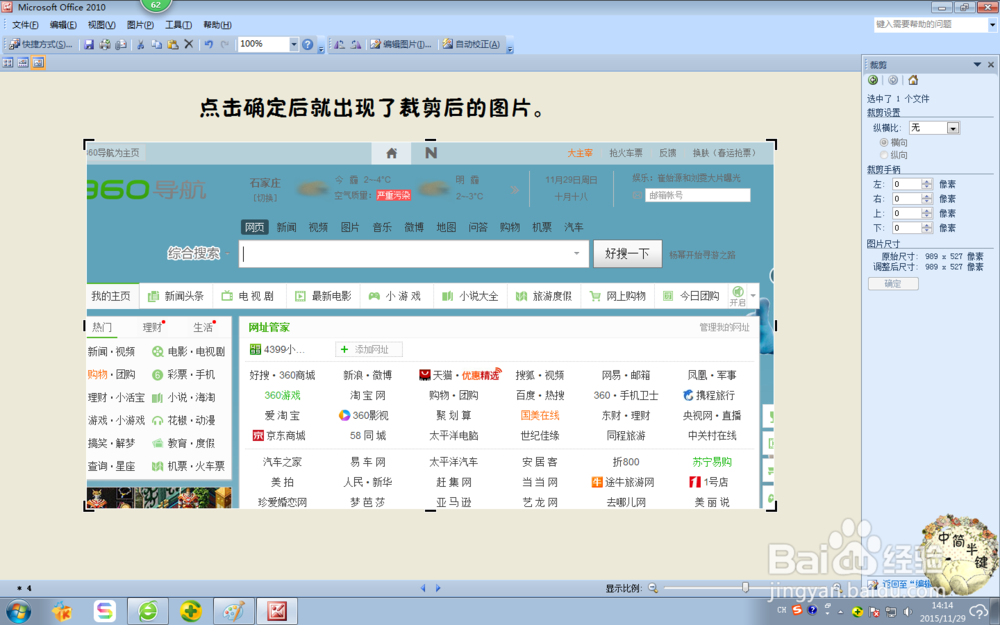This screenshot has width=1000, height=625.
Task: Delete the picture using the red X icon
Action: tap(187, 44)
